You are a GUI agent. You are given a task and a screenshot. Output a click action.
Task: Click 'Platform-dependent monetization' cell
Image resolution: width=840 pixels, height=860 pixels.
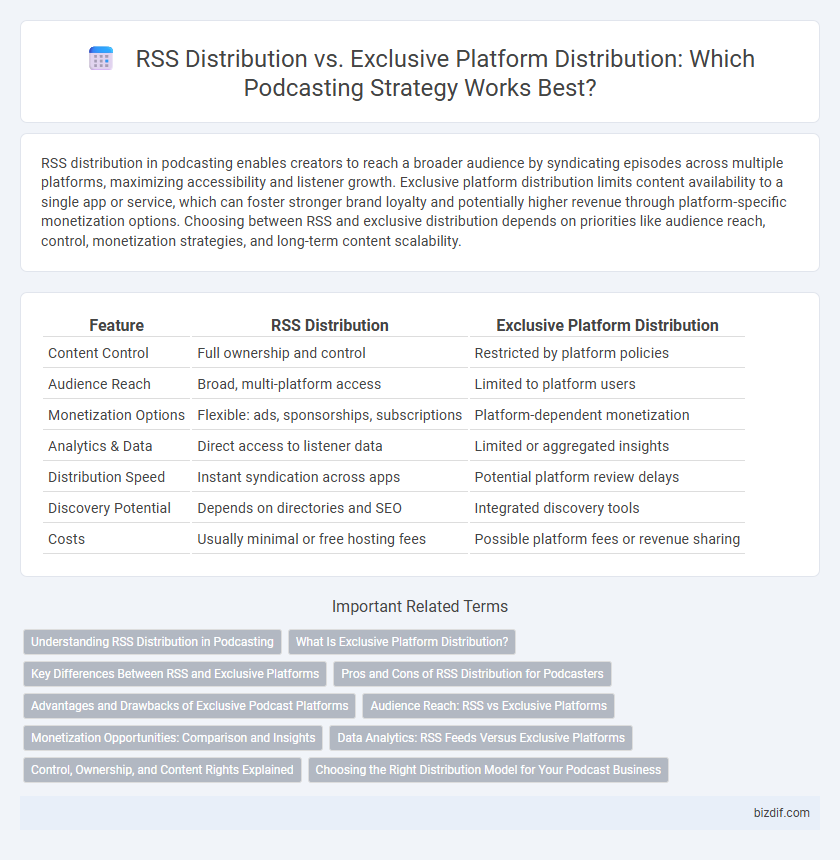coord(607,415)
